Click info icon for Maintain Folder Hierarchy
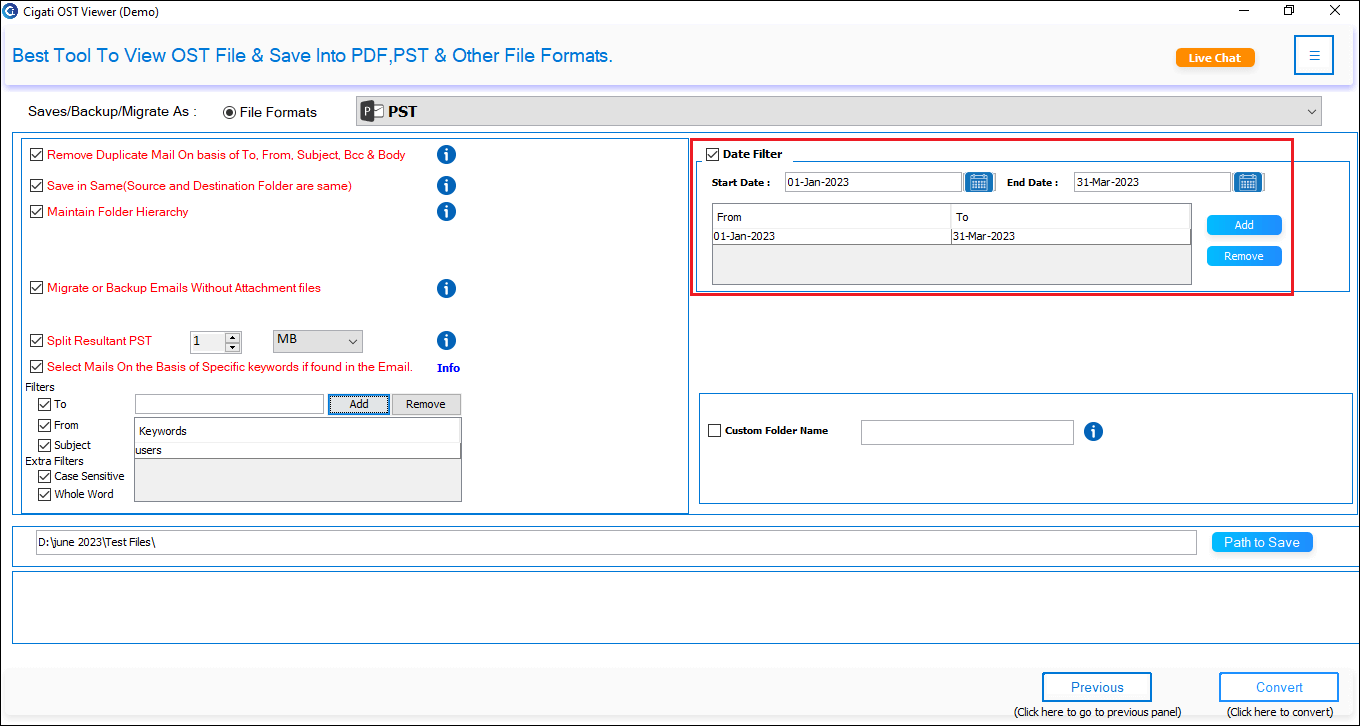1360x726 pixels. [x=447, y=211]
